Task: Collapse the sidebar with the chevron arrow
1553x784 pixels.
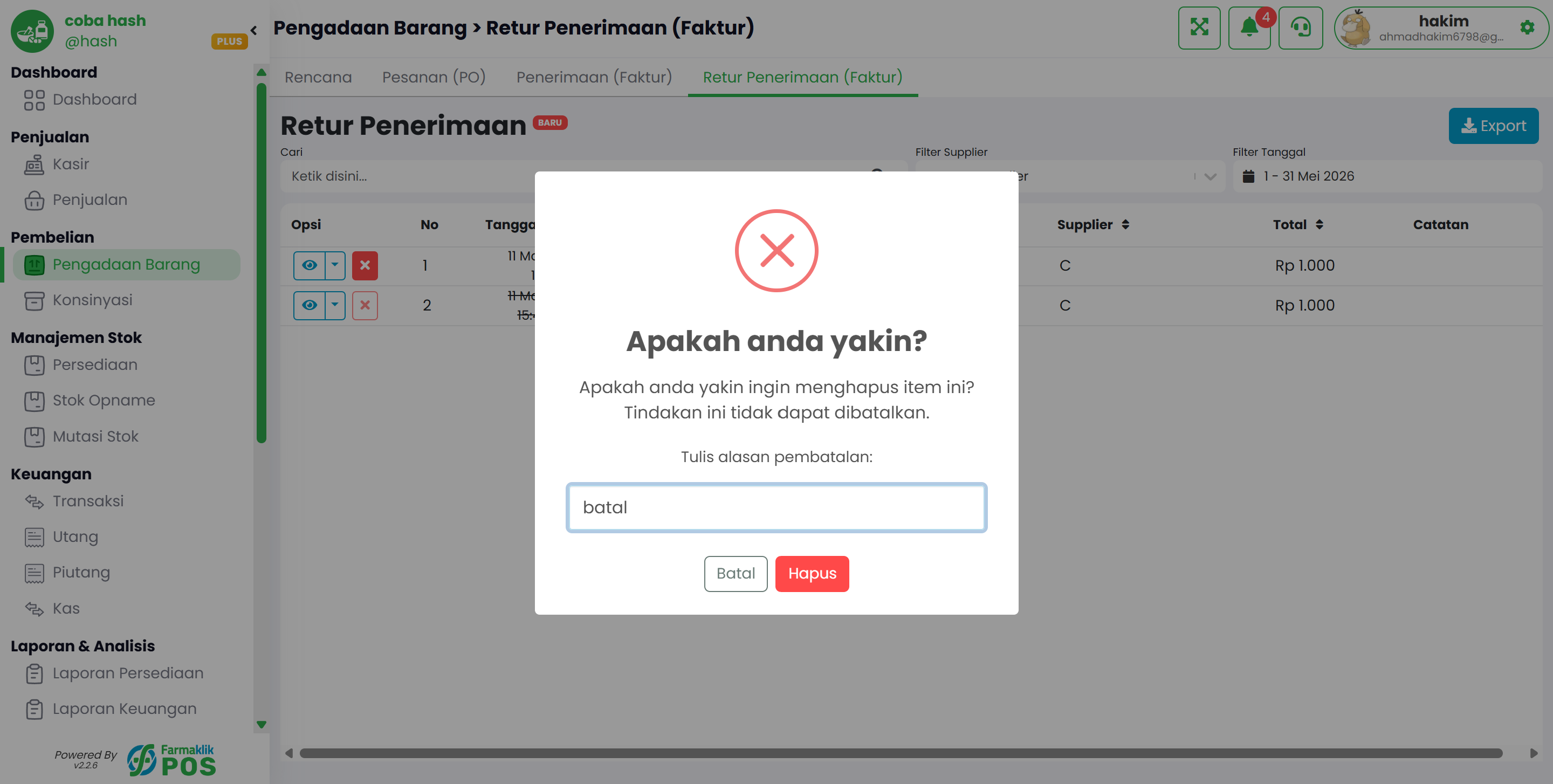Action: (254, 30)
